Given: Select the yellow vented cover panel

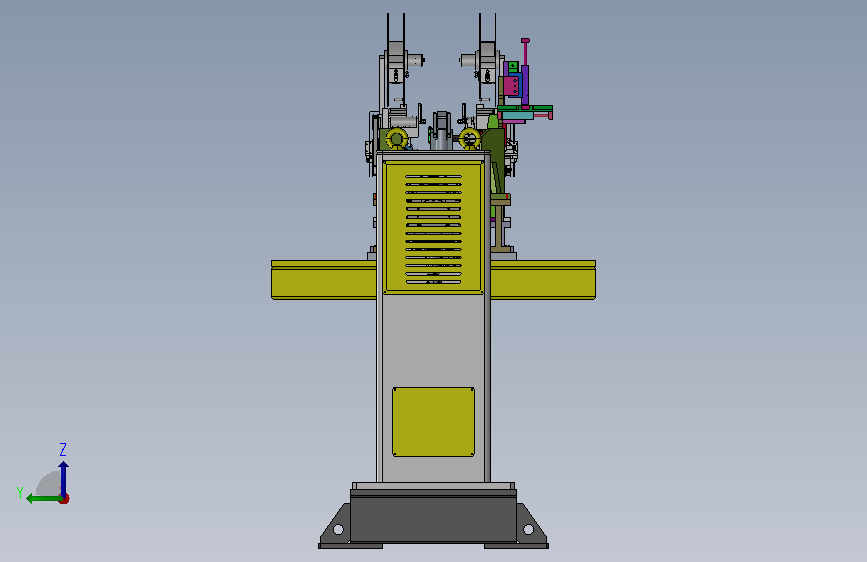Looking at the screenshot, I should pos(434,228).
